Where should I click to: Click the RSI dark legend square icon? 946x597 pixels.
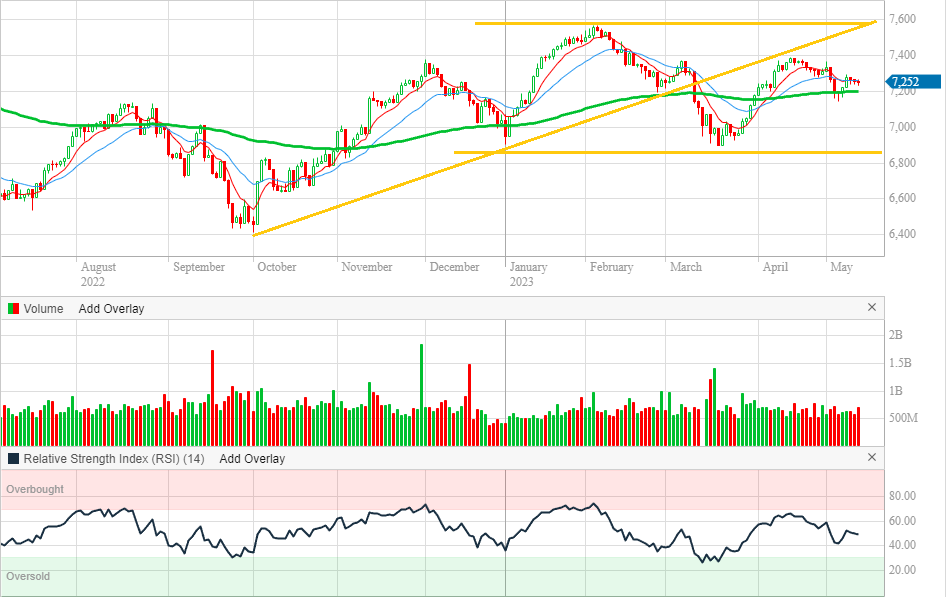[x=13, y=459]
